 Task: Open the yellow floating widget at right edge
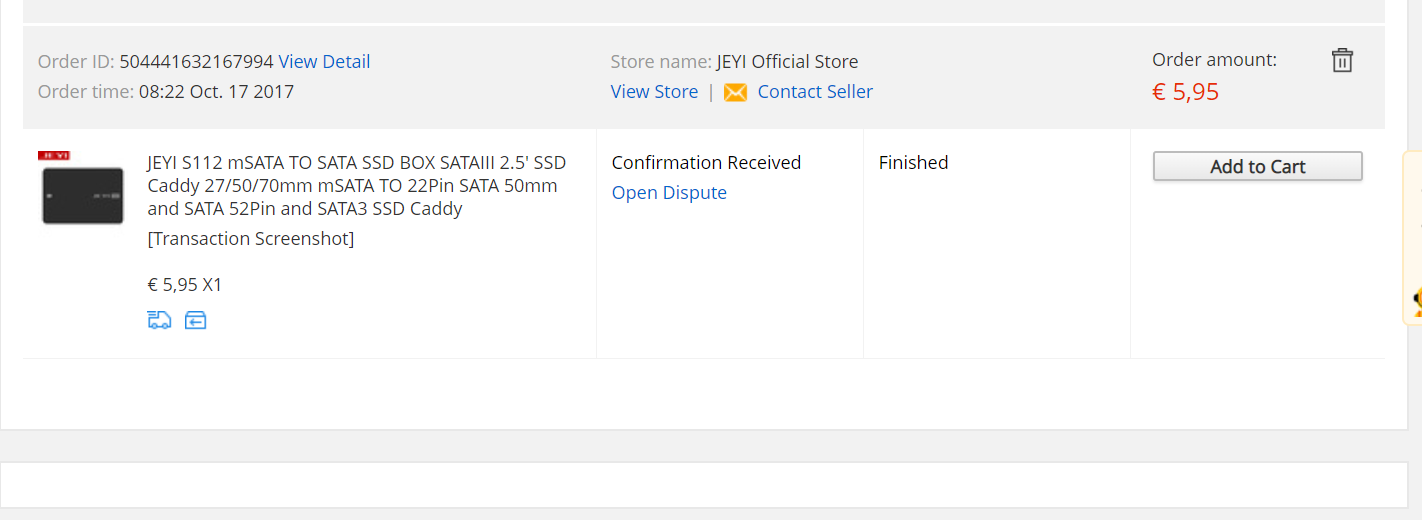(x=1414, y=238)
